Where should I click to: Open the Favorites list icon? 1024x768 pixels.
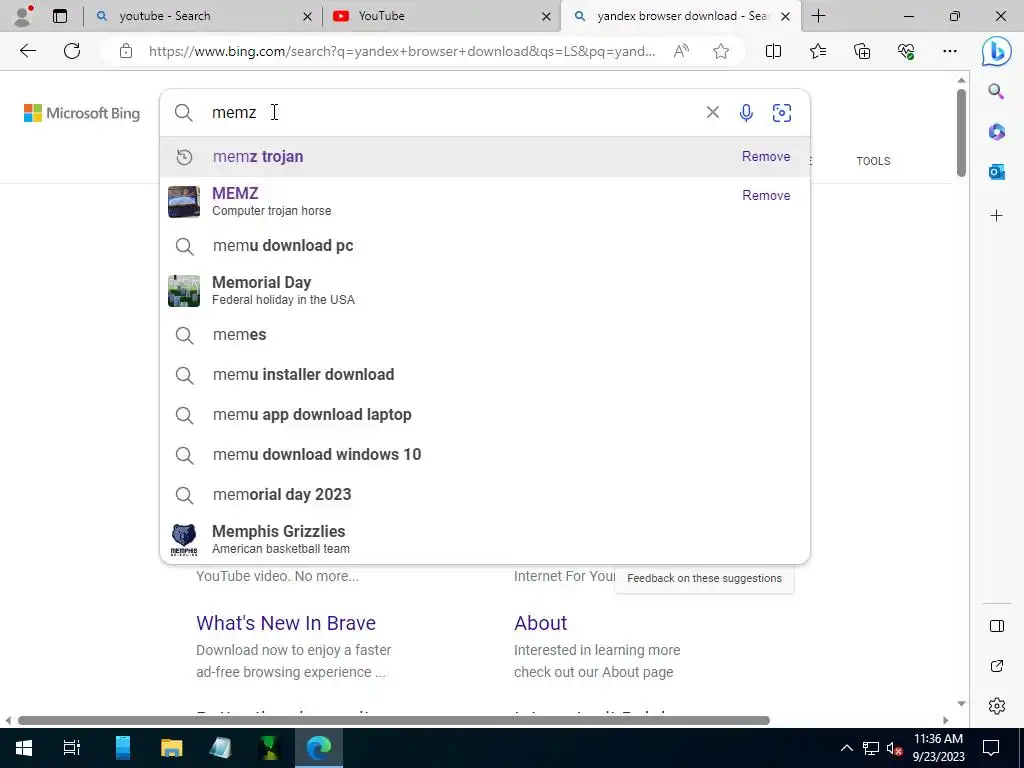pos(818,51)
